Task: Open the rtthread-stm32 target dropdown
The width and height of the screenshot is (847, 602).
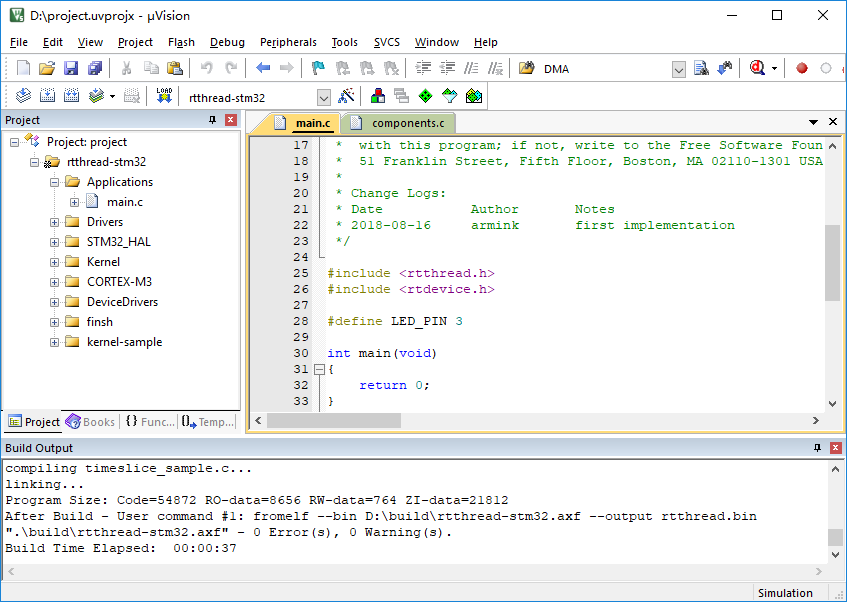Action: click(324, 96)
